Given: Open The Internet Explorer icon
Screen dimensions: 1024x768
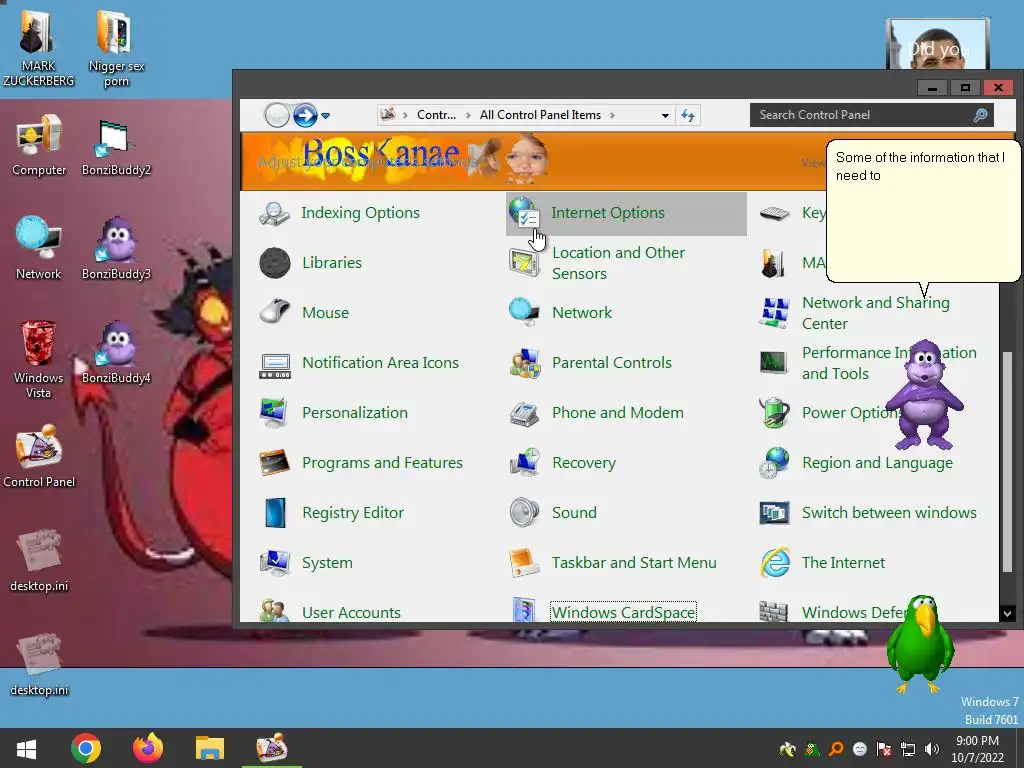Looking at the screenshot, I should (775, 562).
